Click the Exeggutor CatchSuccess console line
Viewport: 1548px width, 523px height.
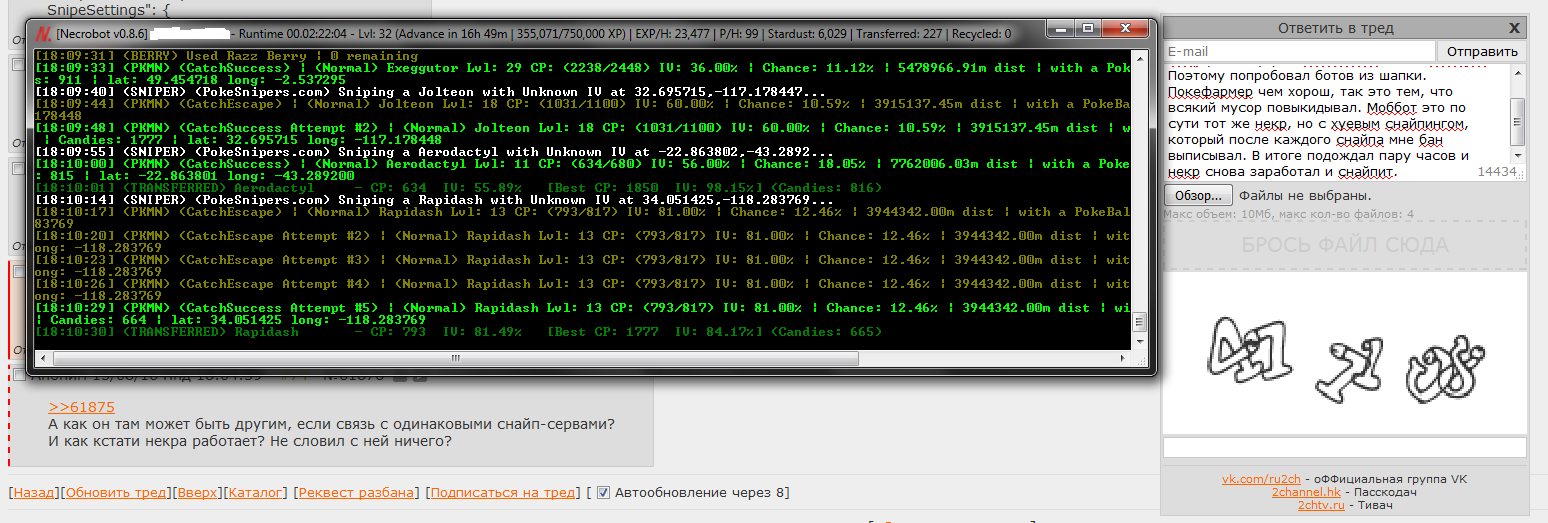pyautogui.click(x=582, y=74)
